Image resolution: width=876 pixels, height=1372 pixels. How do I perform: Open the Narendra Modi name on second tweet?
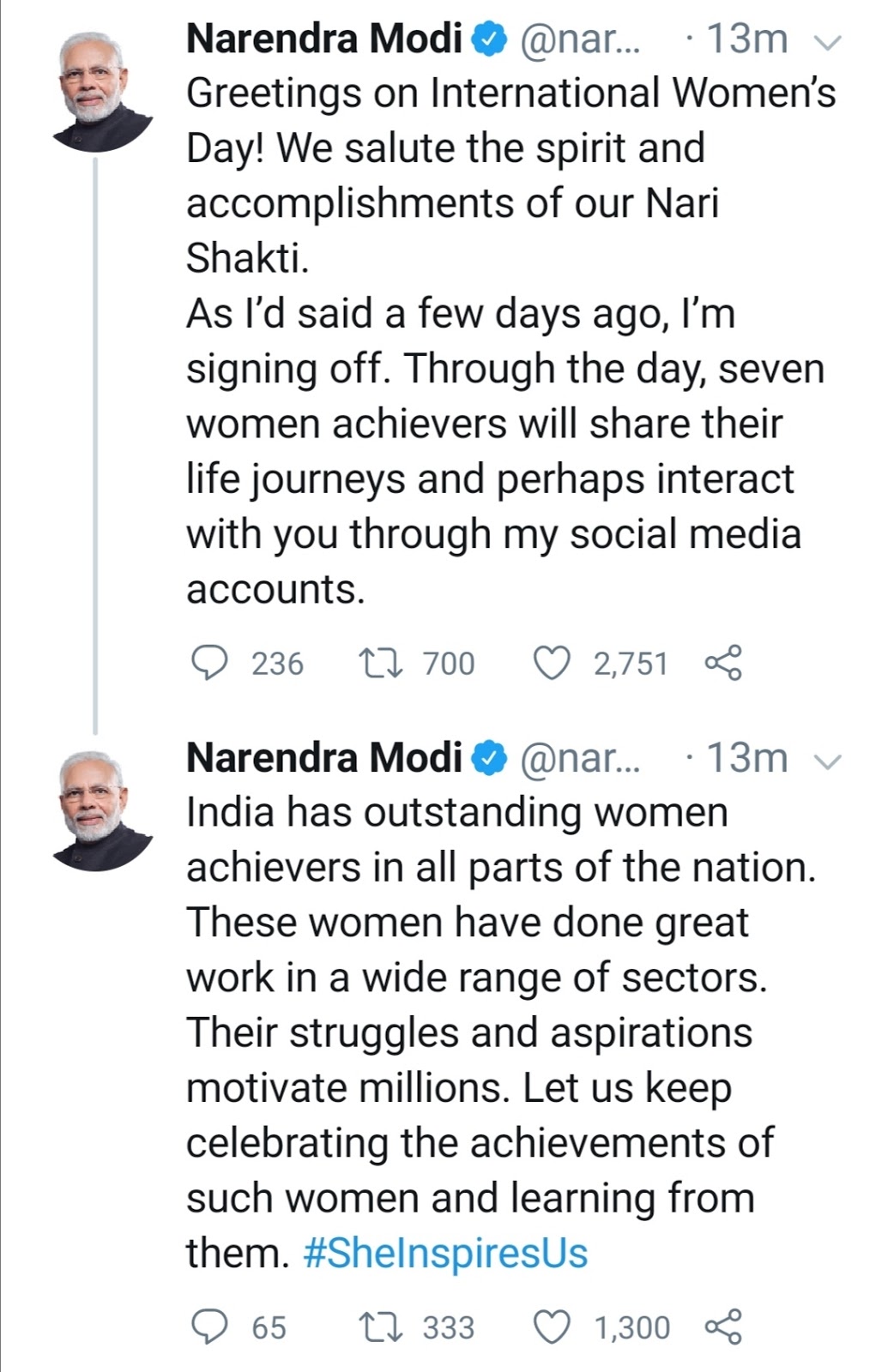323,758
